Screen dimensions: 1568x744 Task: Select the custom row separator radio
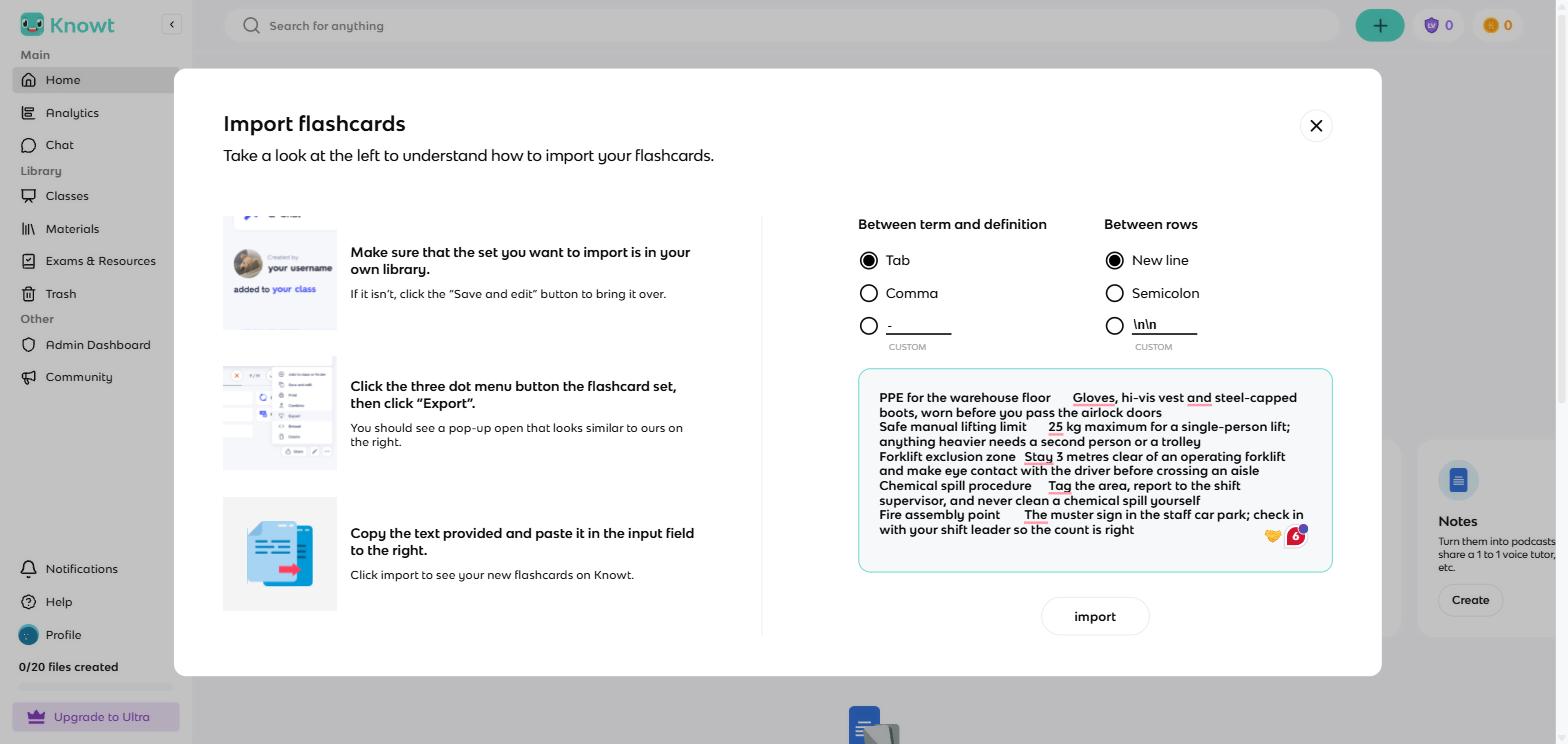click(1115, 326)
